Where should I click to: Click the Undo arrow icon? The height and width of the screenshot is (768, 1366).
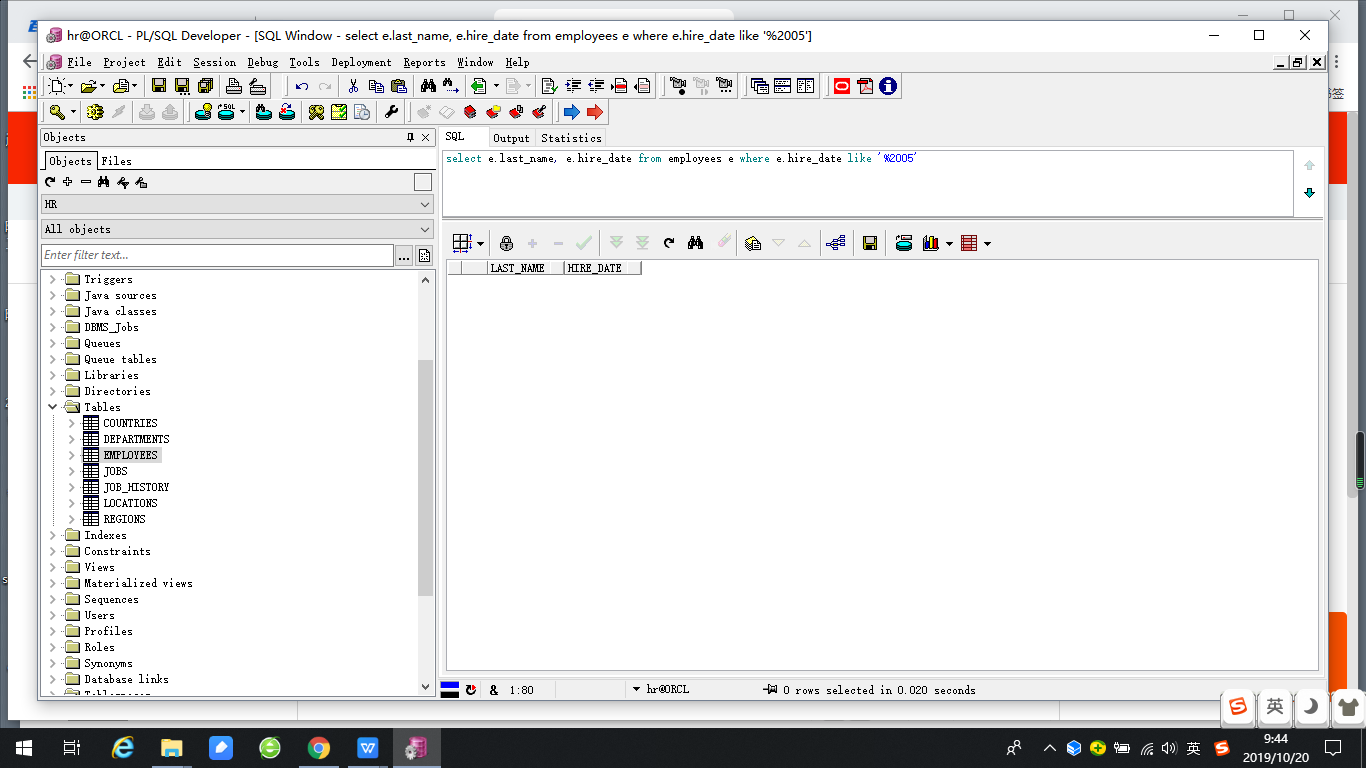point(301,86)
